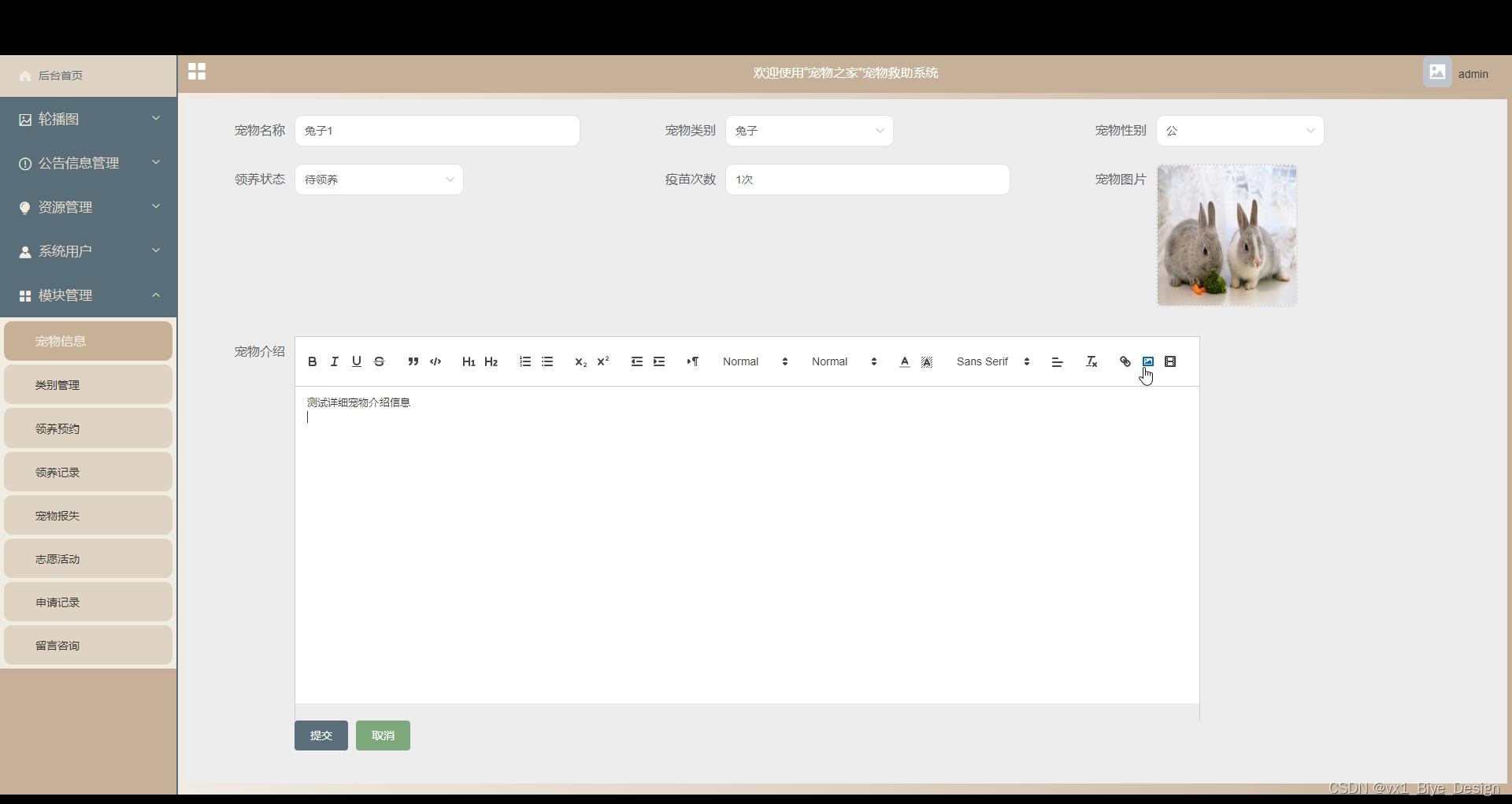Open the Sans Serif font dropdown
1512x804 pixels.
tap(993, 361)
